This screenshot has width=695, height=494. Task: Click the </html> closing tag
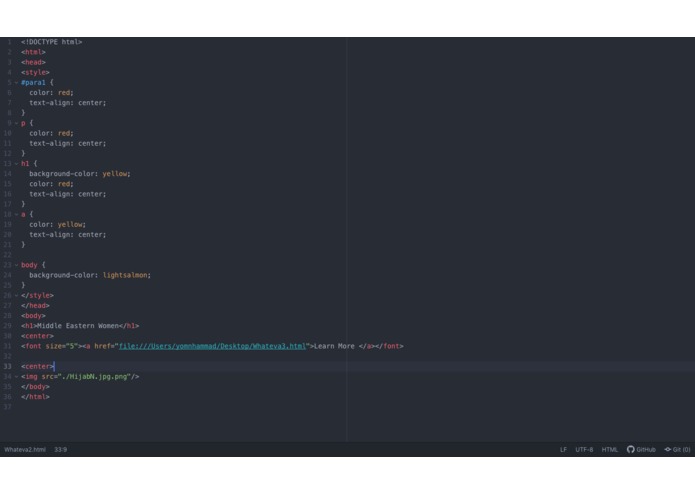click(x=35, y=397)
